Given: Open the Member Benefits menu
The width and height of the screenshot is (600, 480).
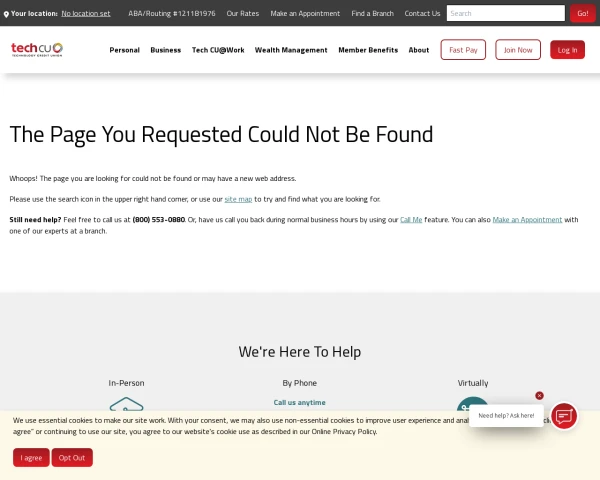Looking at the screenshot, I should click(368, 50).
